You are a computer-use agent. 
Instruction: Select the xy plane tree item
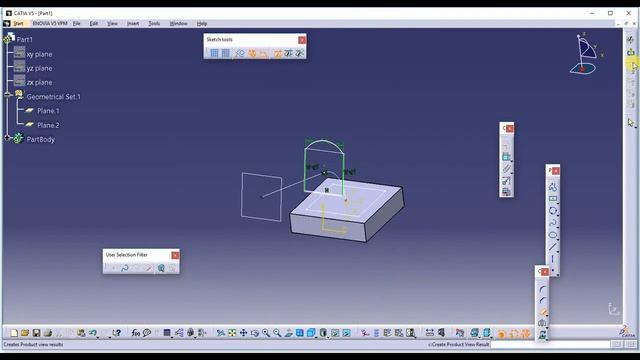click(x=39, y=54)
